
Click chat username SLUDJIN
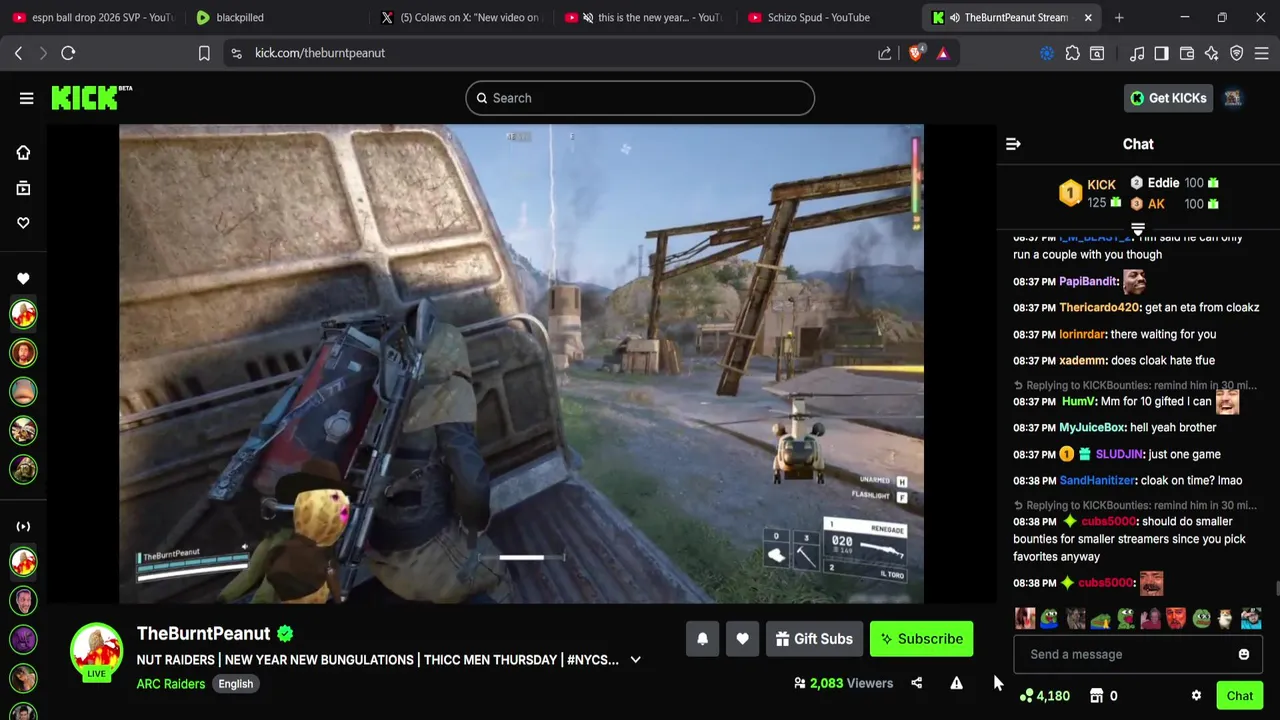tap(1119, 454)
